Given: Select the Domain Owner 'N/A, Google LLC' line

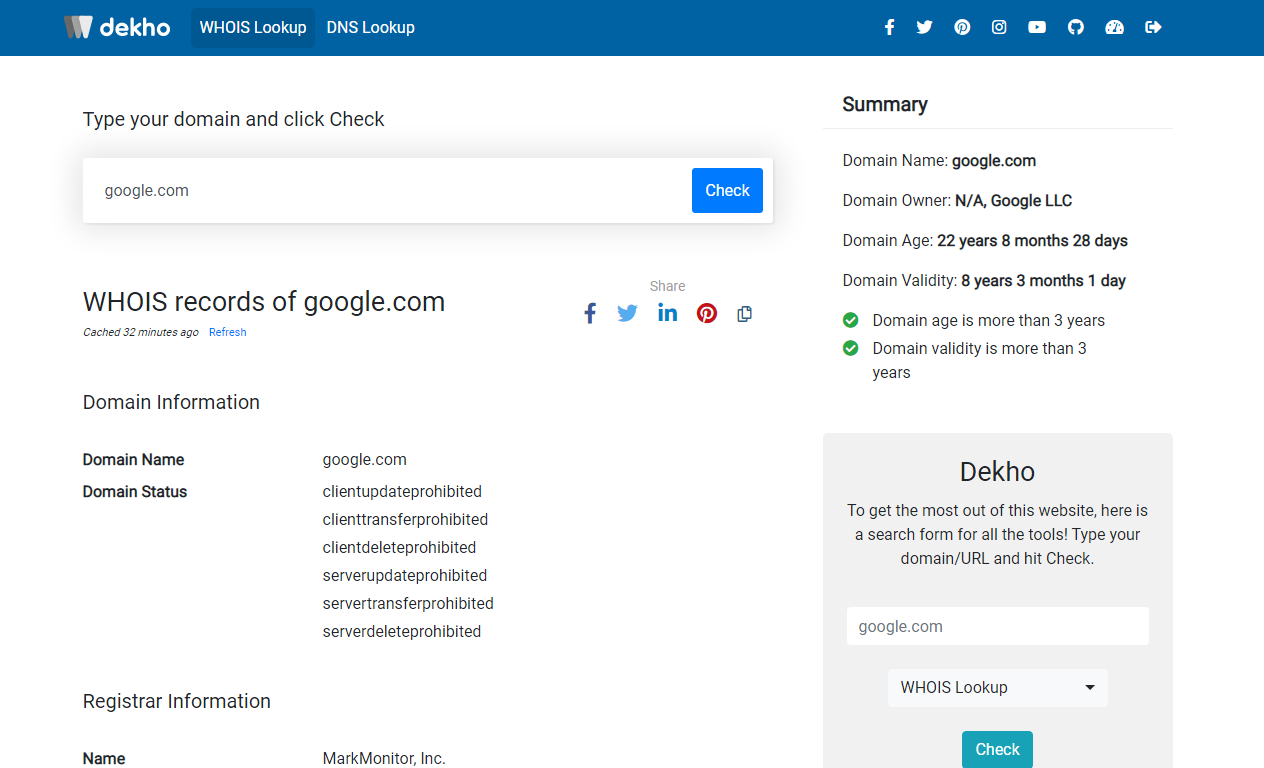Looking at the screenshot, I should point(957,201).
